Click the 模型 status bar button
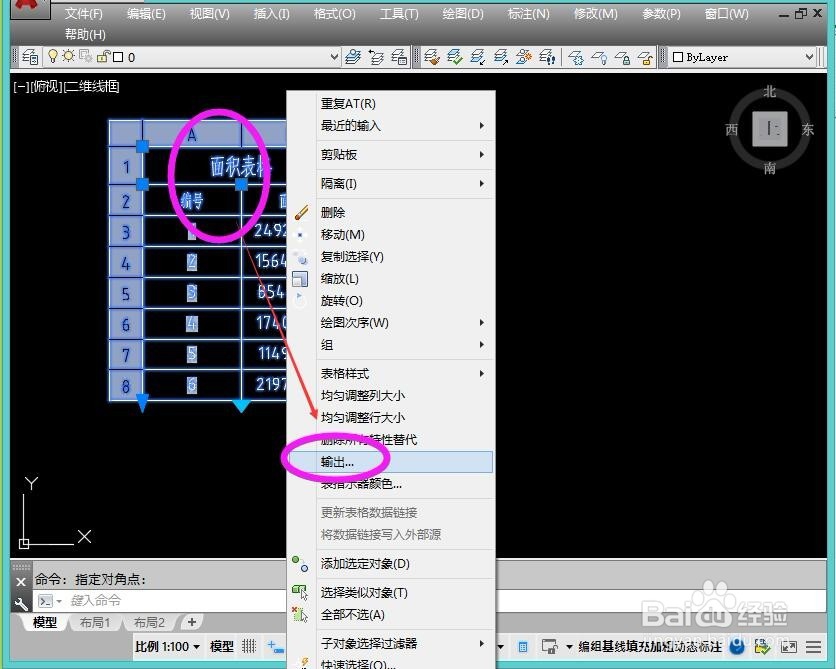 (x=221, y=647)
